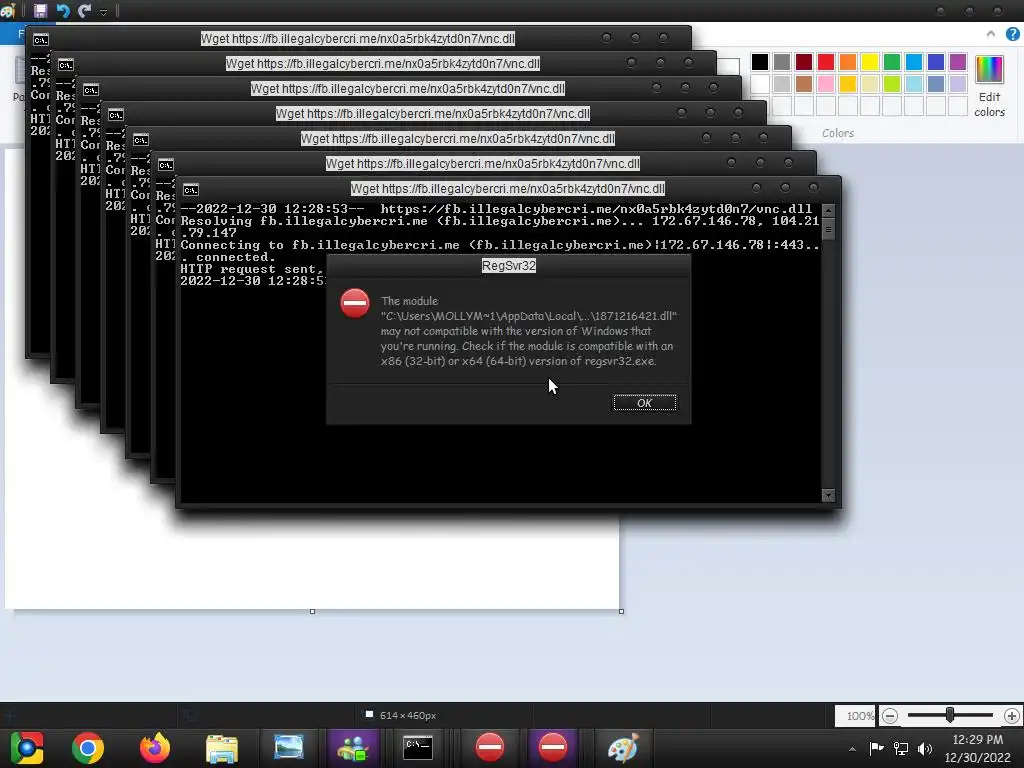Click the Redo arrow in Paint's title bar
Screen dimensions: 1024x768
tap(84, 10)
